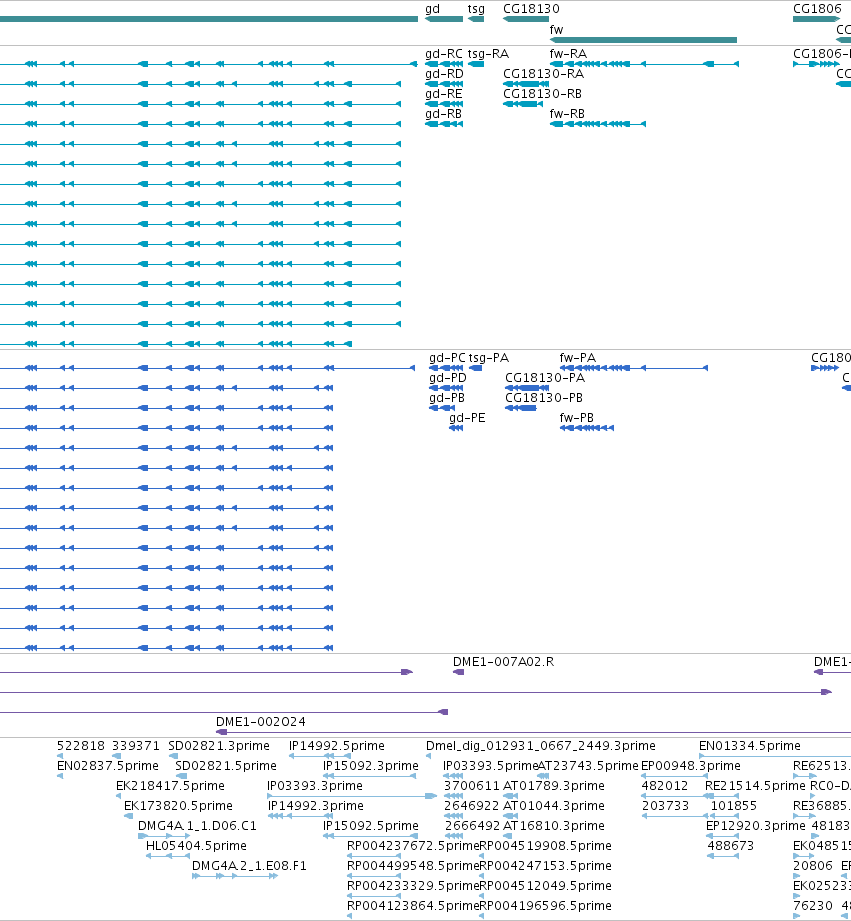Click the IP15092.5prime EST label
Screen dimensions: 851x921
click(x=371, y=826)
